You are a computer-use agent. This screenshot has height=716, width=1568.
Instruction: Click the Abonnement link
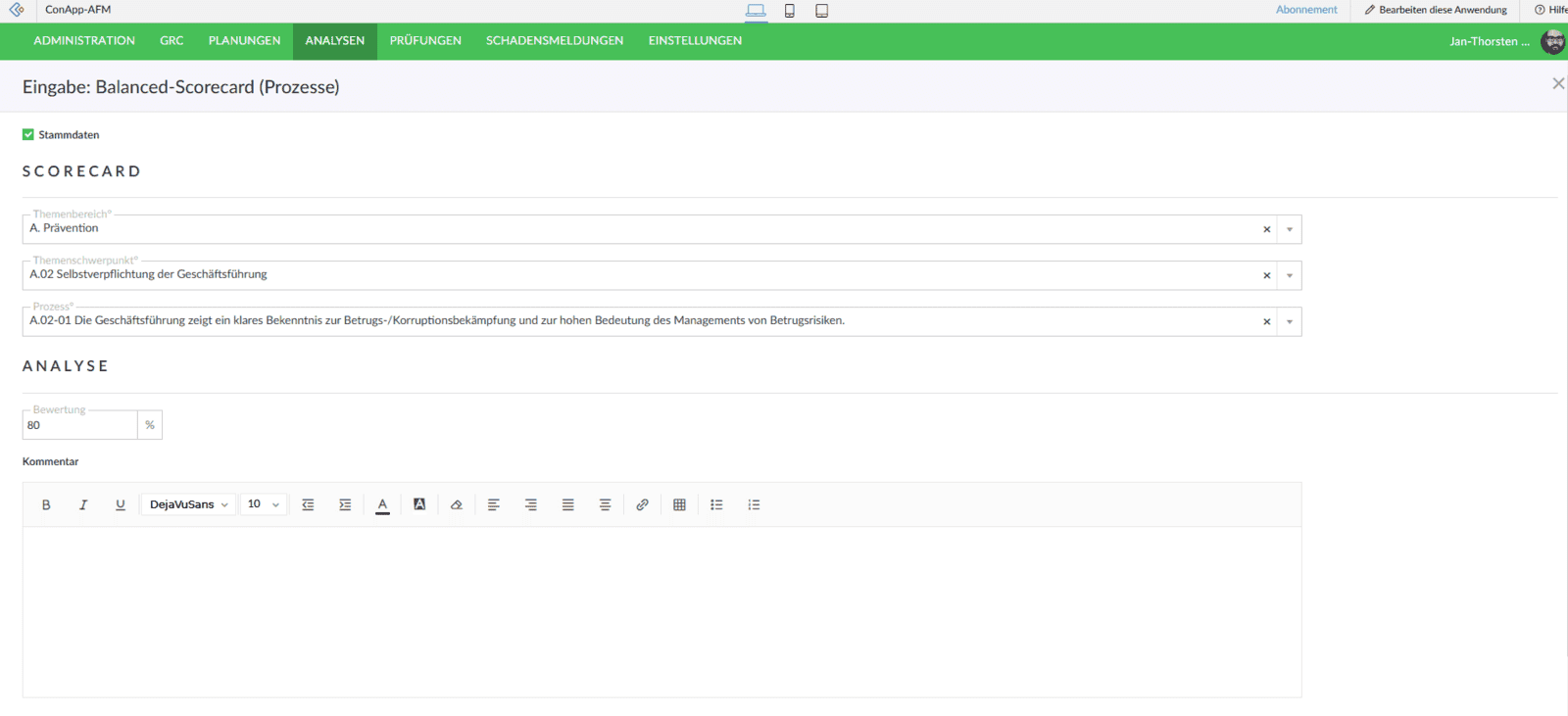click(x=1306, y=10)
